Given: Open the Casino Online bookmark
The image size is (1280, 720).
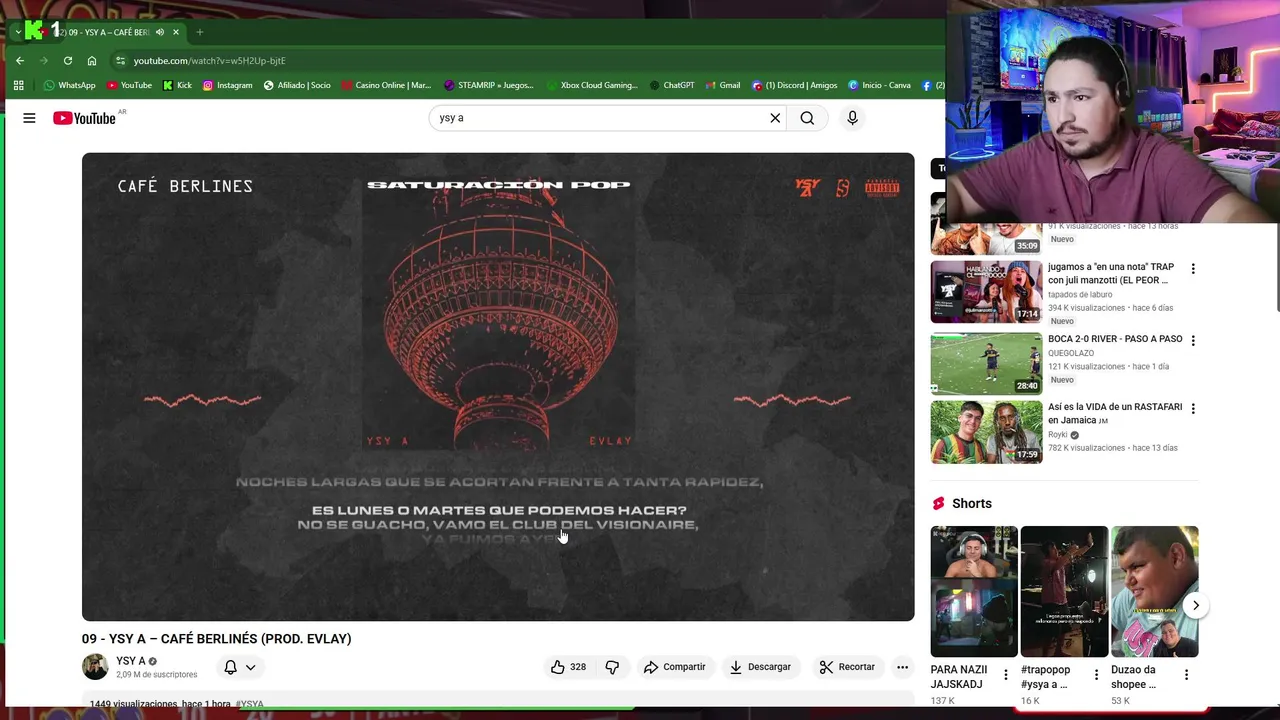Looking at the screenshot, I should (x=386, y=85).
